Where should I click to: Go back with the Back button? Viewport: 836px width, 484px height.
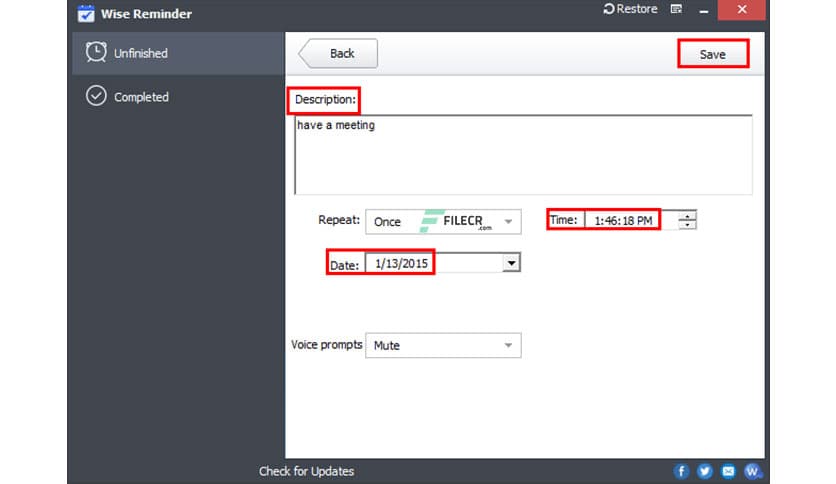point(338,53)
